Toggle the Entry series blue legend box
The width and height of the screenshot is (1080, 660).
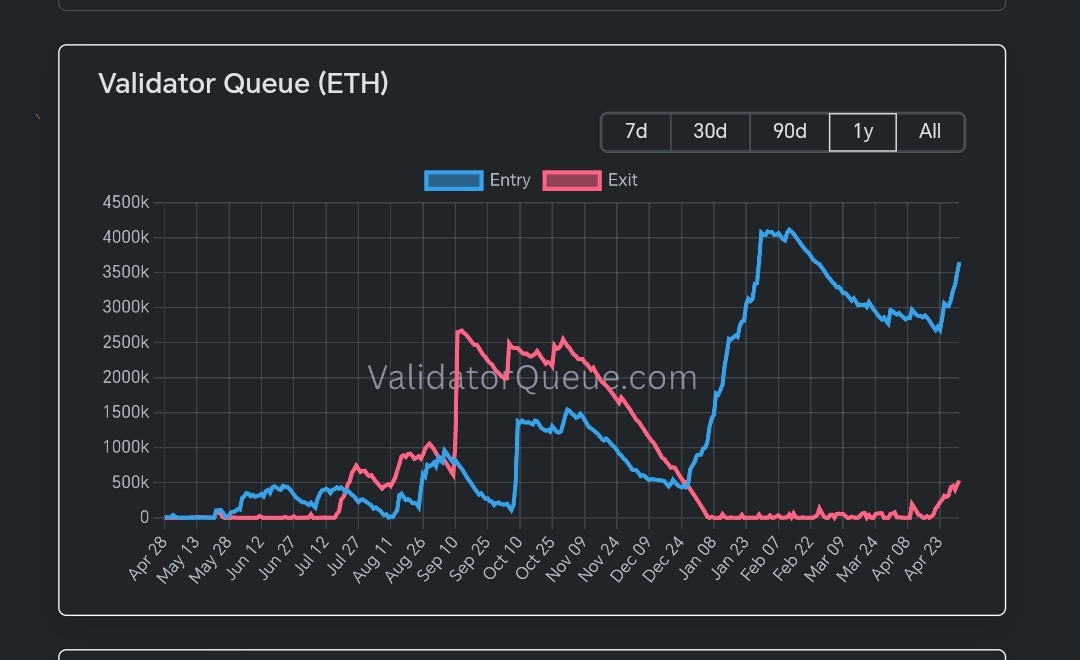(454, 181)
